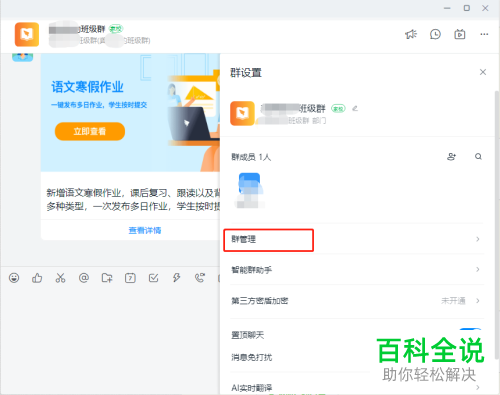Image resolution: width=500 pixels, height=395 pixels.
Task: Click the 群成员 1人 label
Action: point(251,157)
